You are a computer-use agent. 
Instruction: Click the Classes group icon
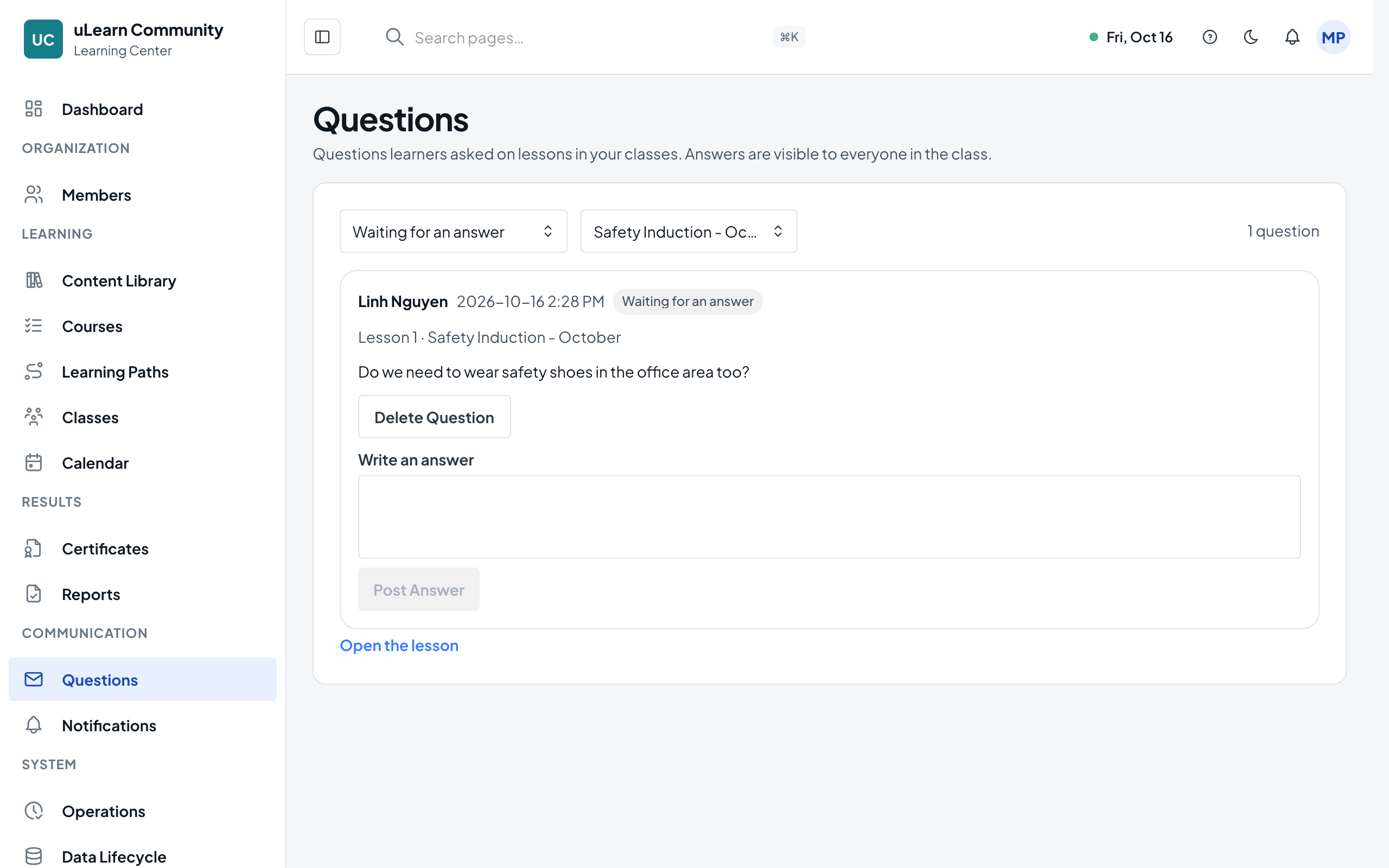point(33,417)
